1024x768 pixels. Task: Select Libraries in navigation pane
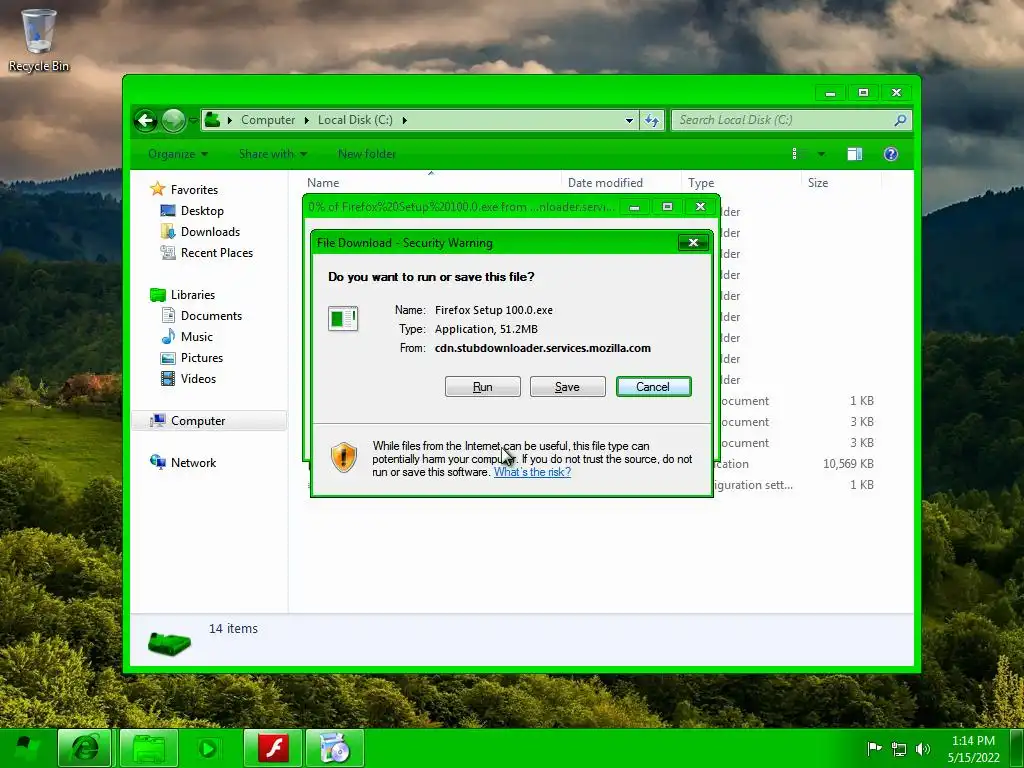point(193,295)
